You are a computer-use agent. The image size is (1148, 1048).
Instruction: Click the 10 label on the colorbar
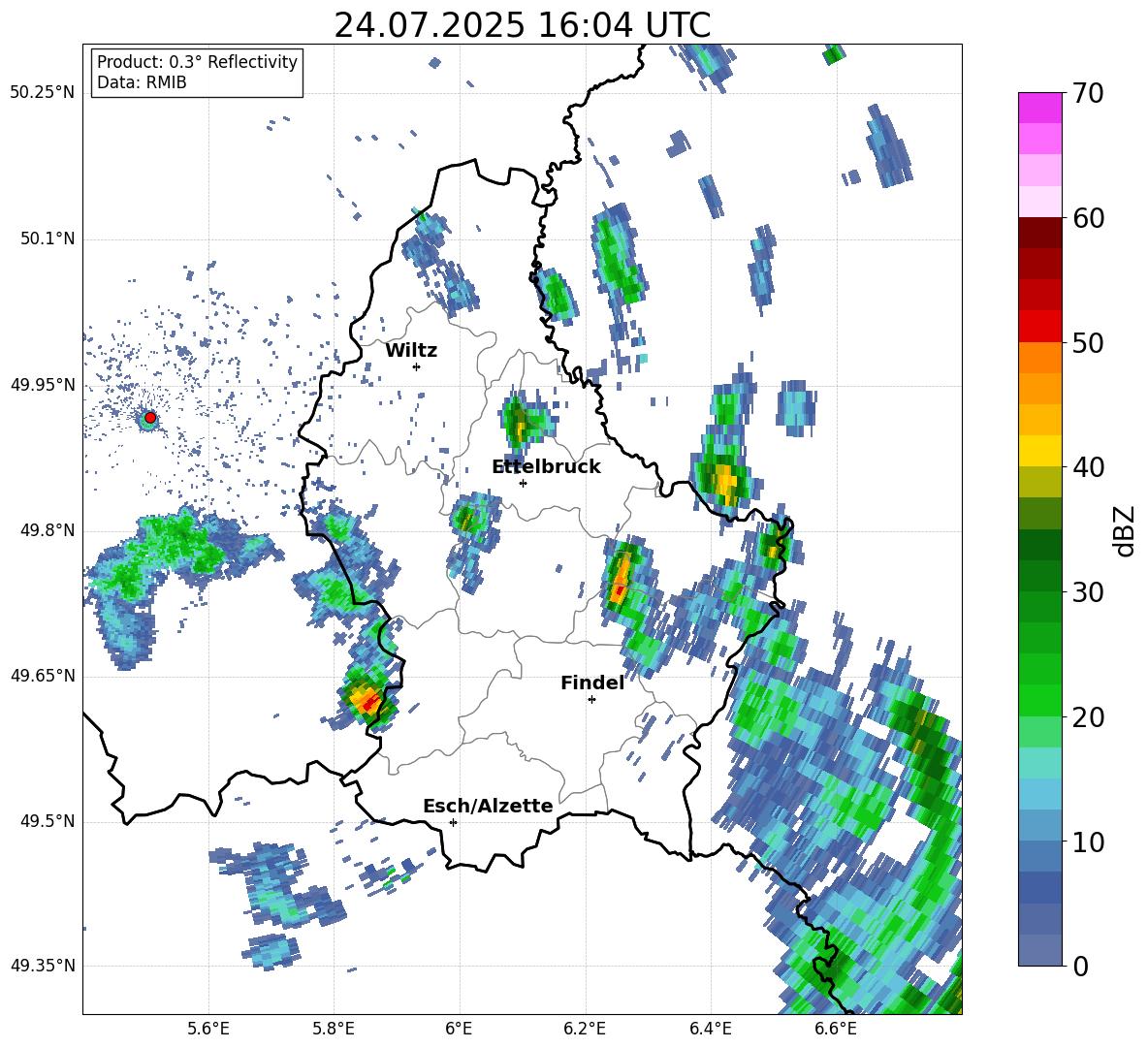click(1087, 842)
